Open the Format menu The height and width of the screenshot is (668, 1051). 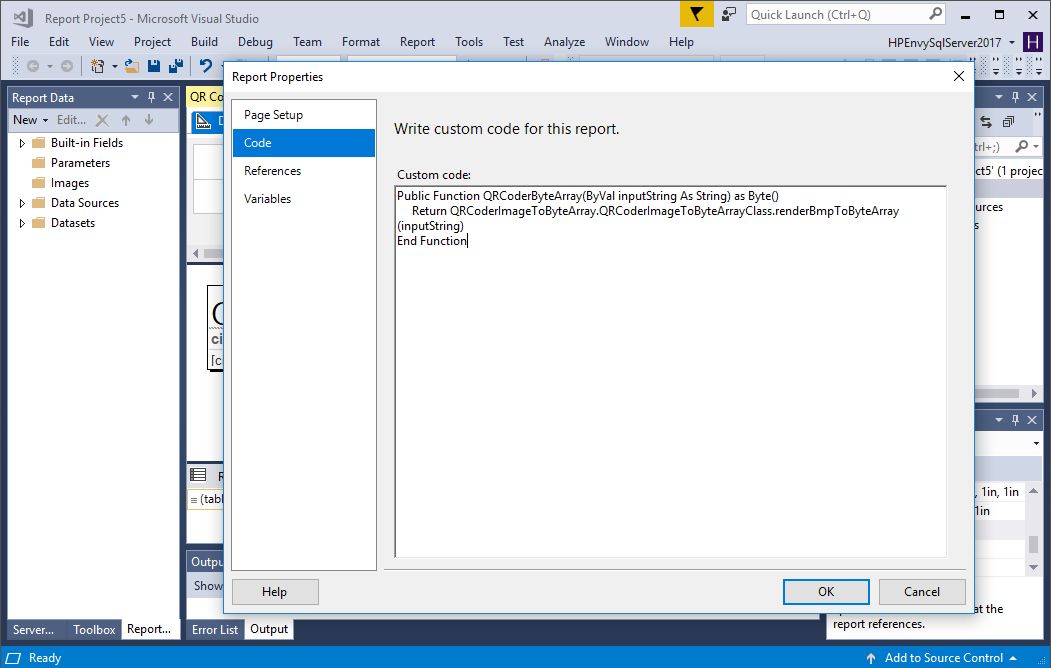[x=361, y=42]
